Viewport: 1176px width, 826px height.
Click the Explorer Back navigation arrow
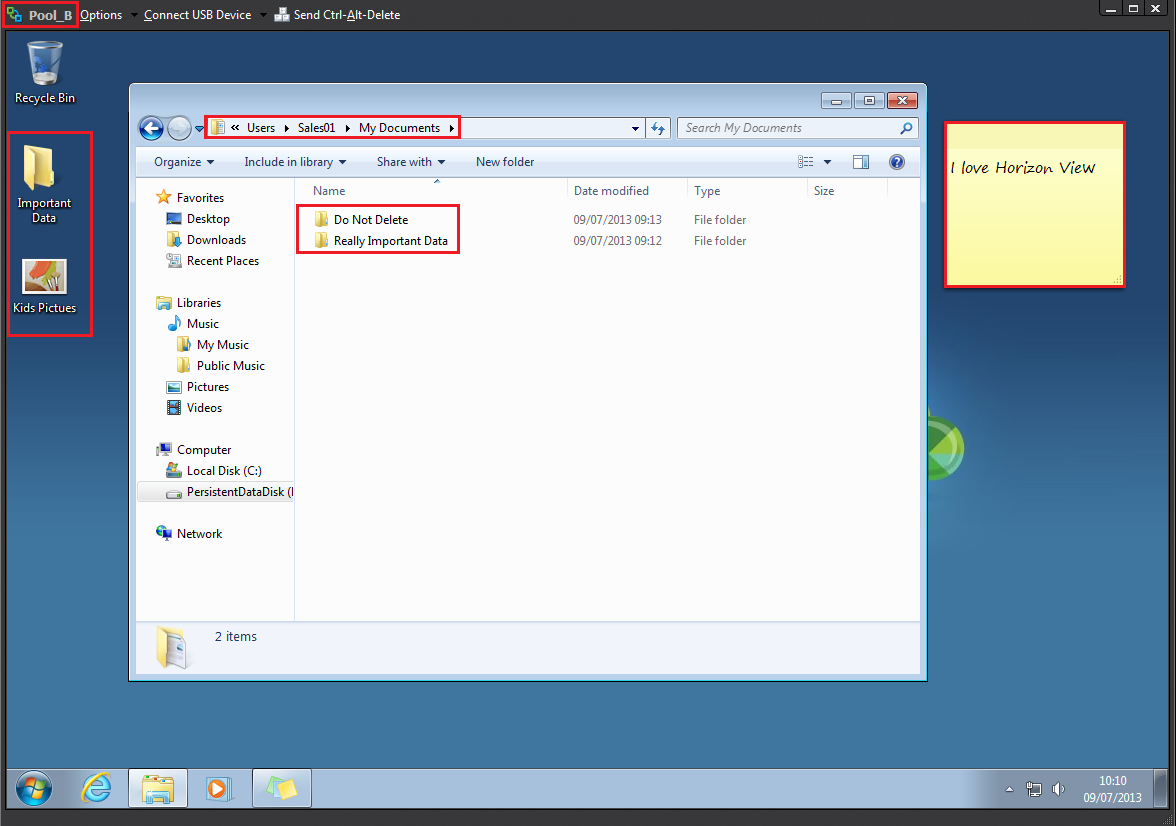[151, 128]
